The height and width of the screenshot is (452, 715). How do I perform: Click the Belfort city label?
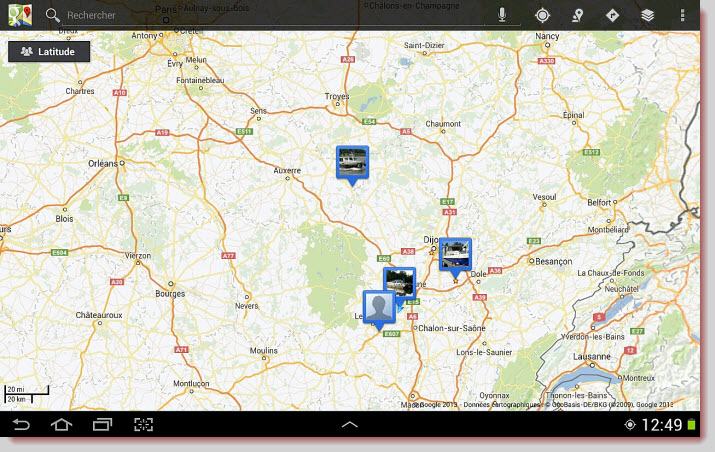[599, 202]
